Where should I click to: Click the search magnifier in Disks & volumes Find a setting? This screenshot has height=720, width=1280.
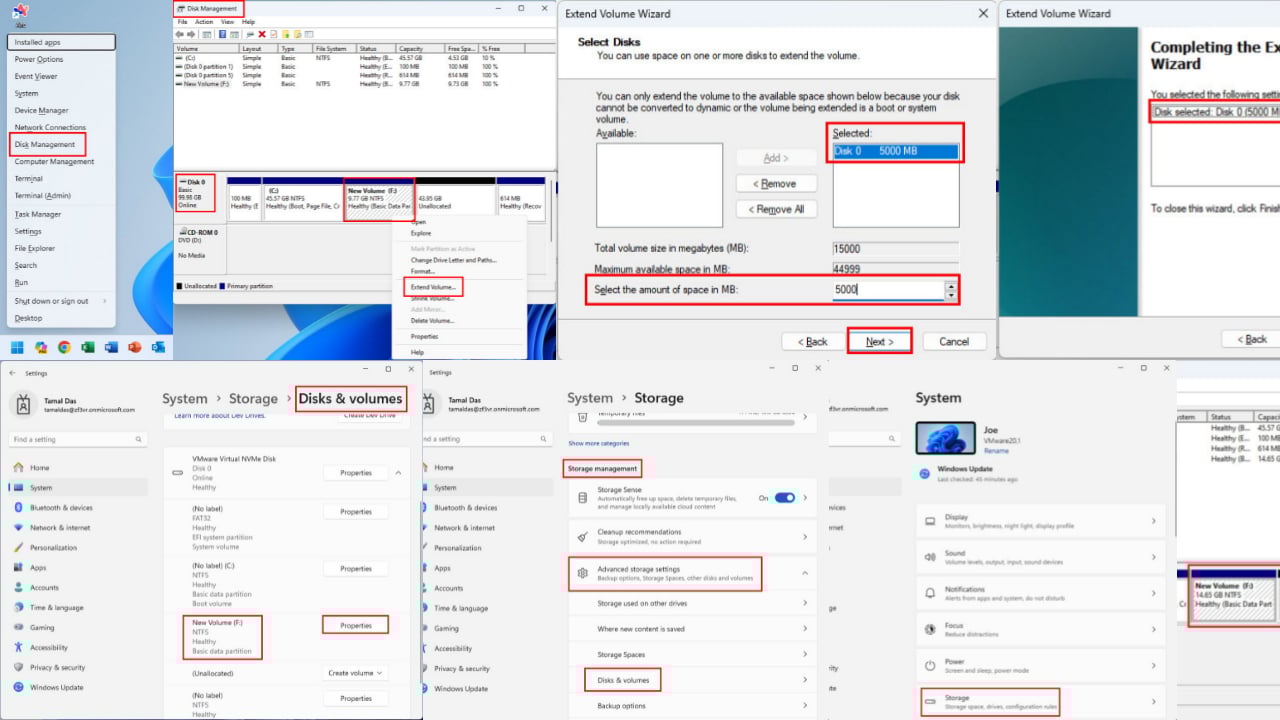pyautogui.click(x=139, y=439)
